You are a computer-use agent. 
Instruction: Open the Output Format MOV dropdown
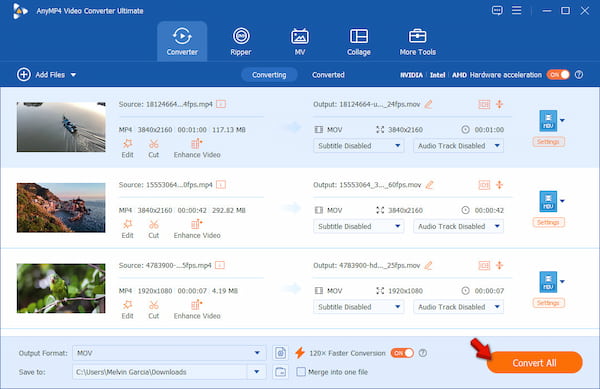[169, 353]
